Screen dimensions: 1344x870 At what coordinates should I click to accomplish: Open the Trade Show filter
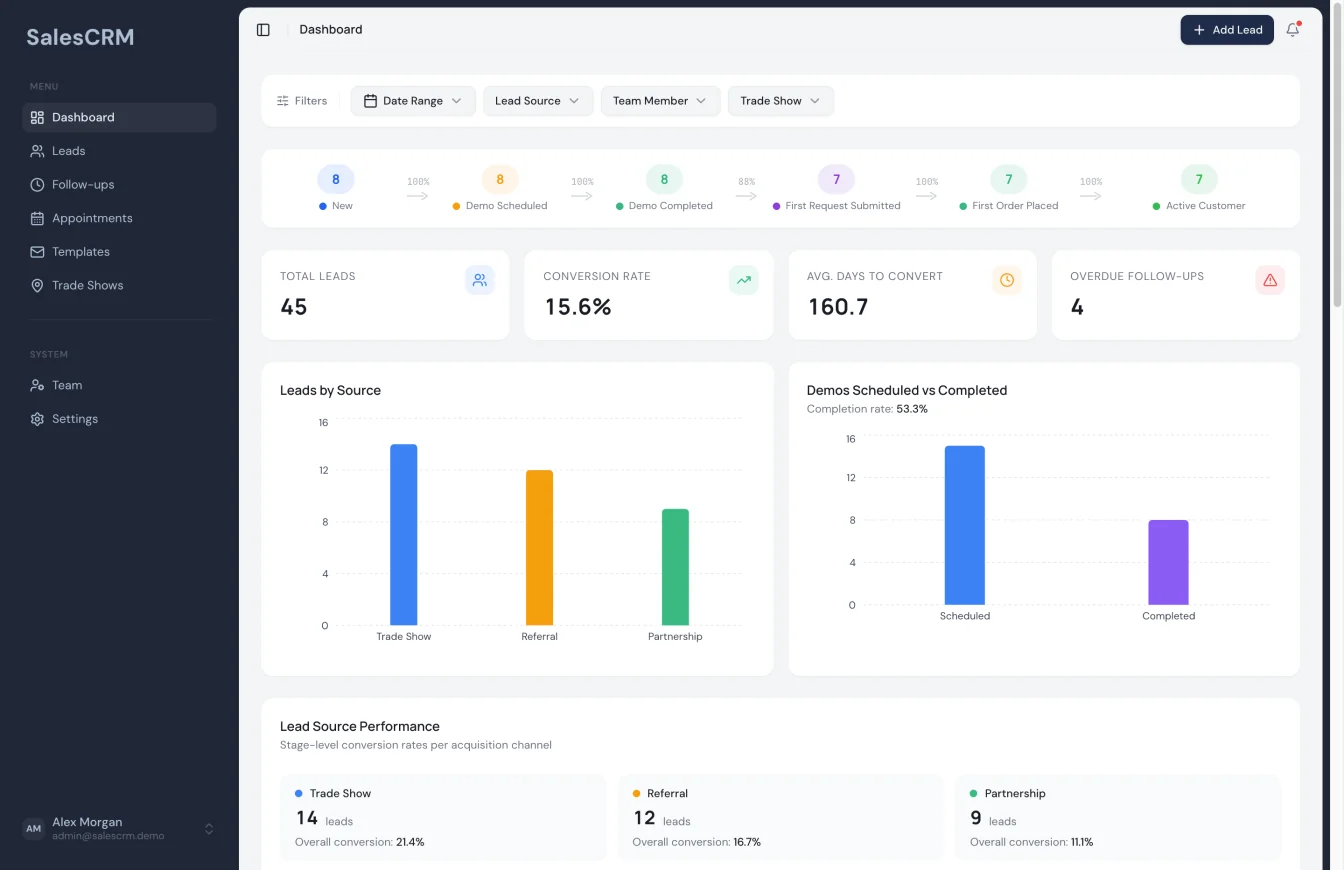(x=780, y=100)
